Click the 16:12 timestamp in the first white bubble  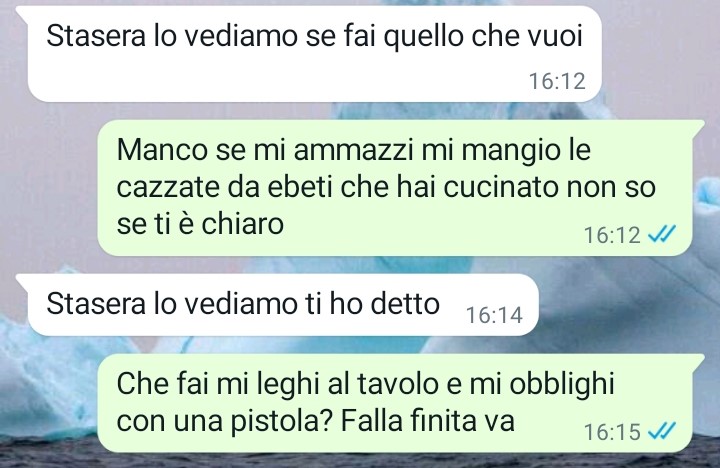[x=557, y=81]
